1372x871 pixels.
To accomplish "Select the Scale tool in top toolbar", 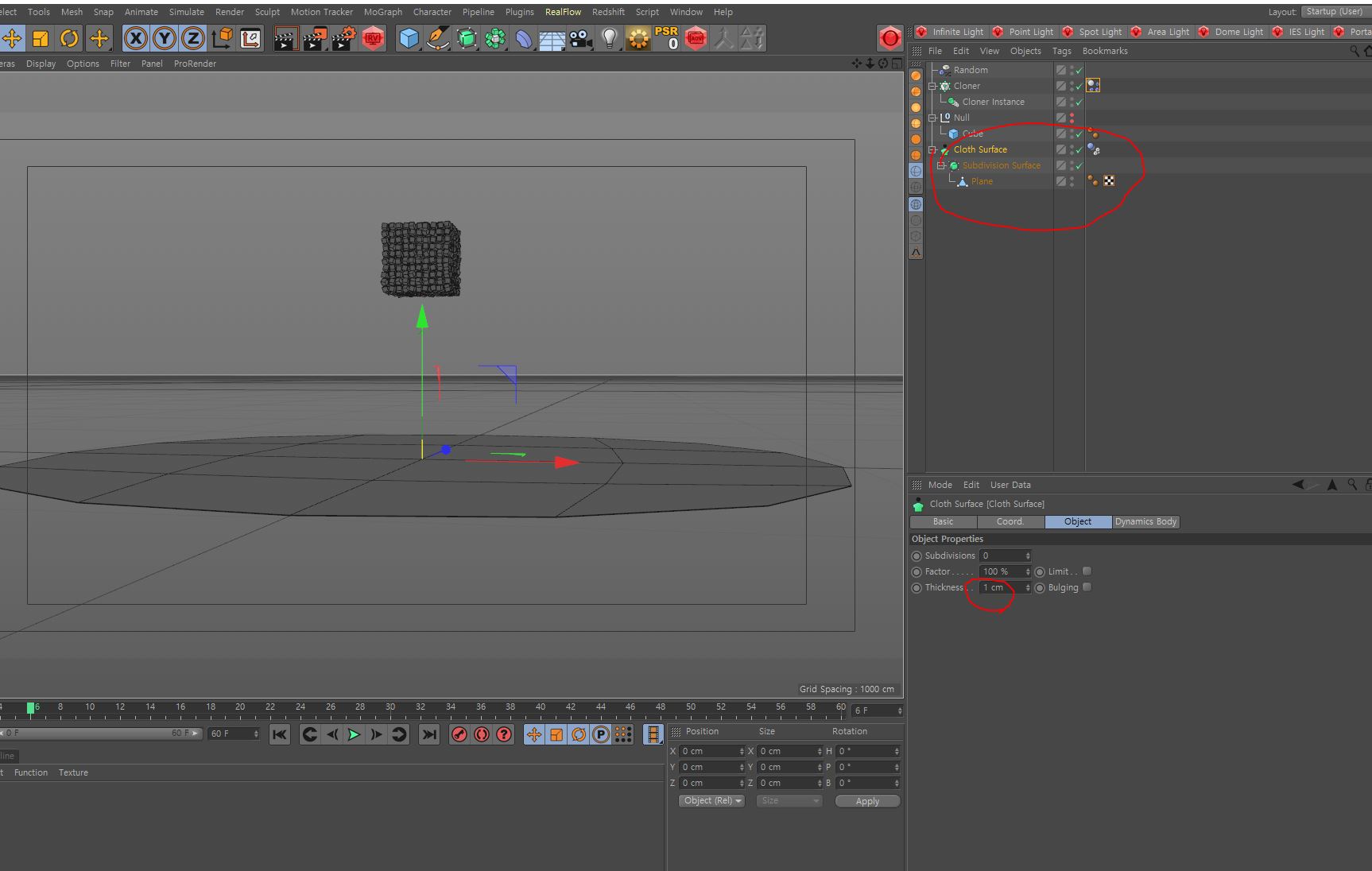I will (40, 38).
